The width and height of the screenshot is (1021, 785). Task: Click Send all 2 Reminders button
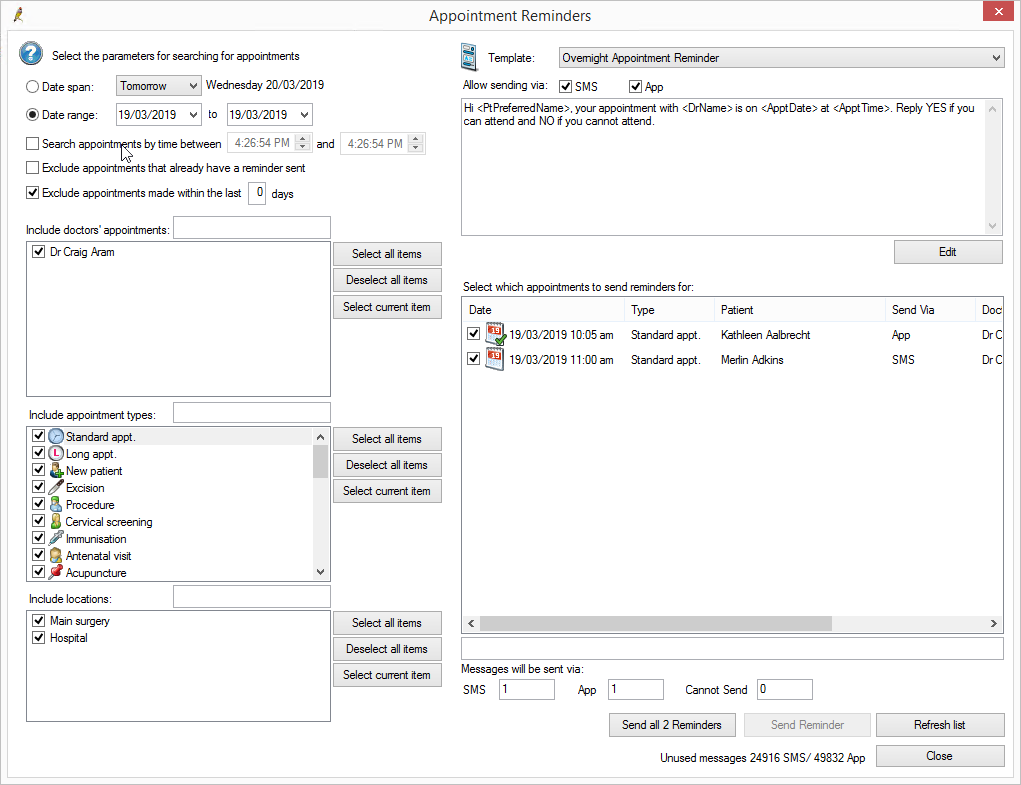click(672, 725)
